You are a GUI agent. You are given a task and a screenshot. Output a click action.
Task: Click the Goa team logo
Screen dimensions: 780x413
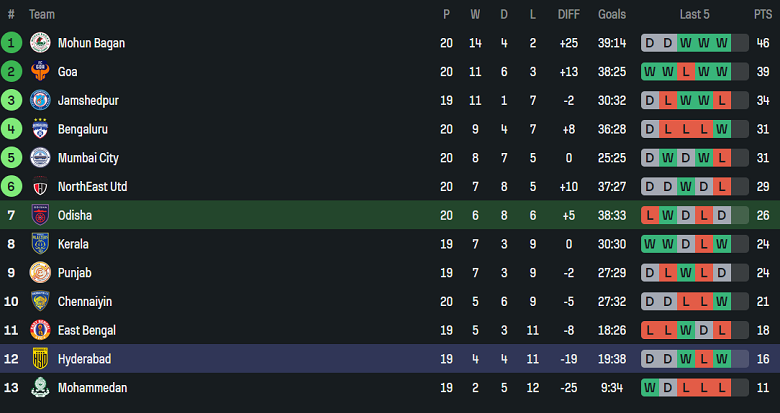pos(40,72)
